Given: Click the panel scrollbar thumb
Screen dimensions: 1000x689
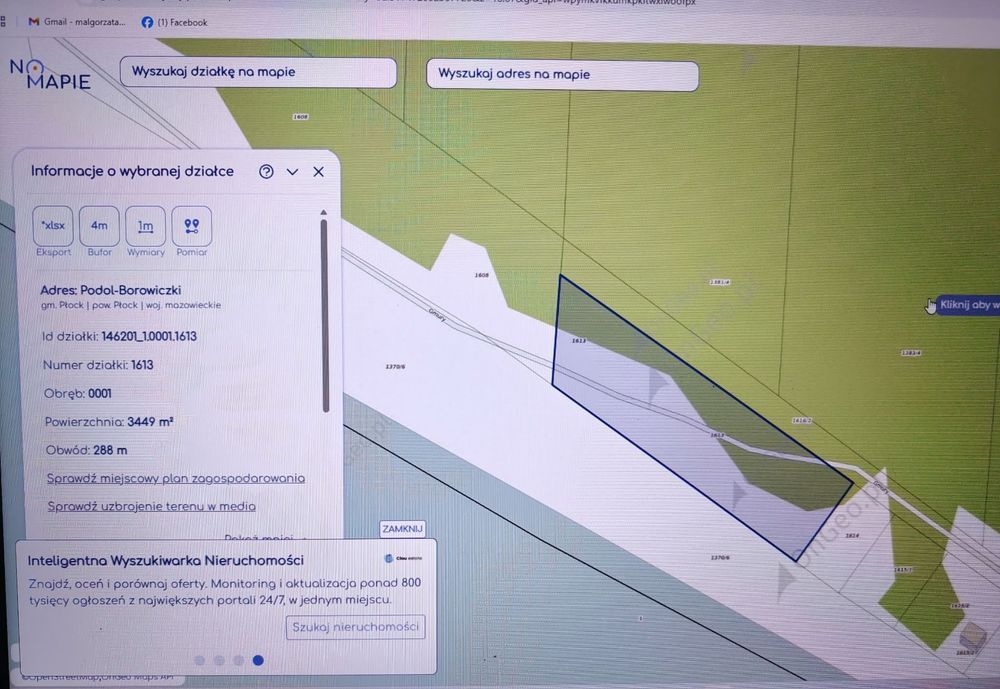Looking at the screenshot, I should coord(325,316).
